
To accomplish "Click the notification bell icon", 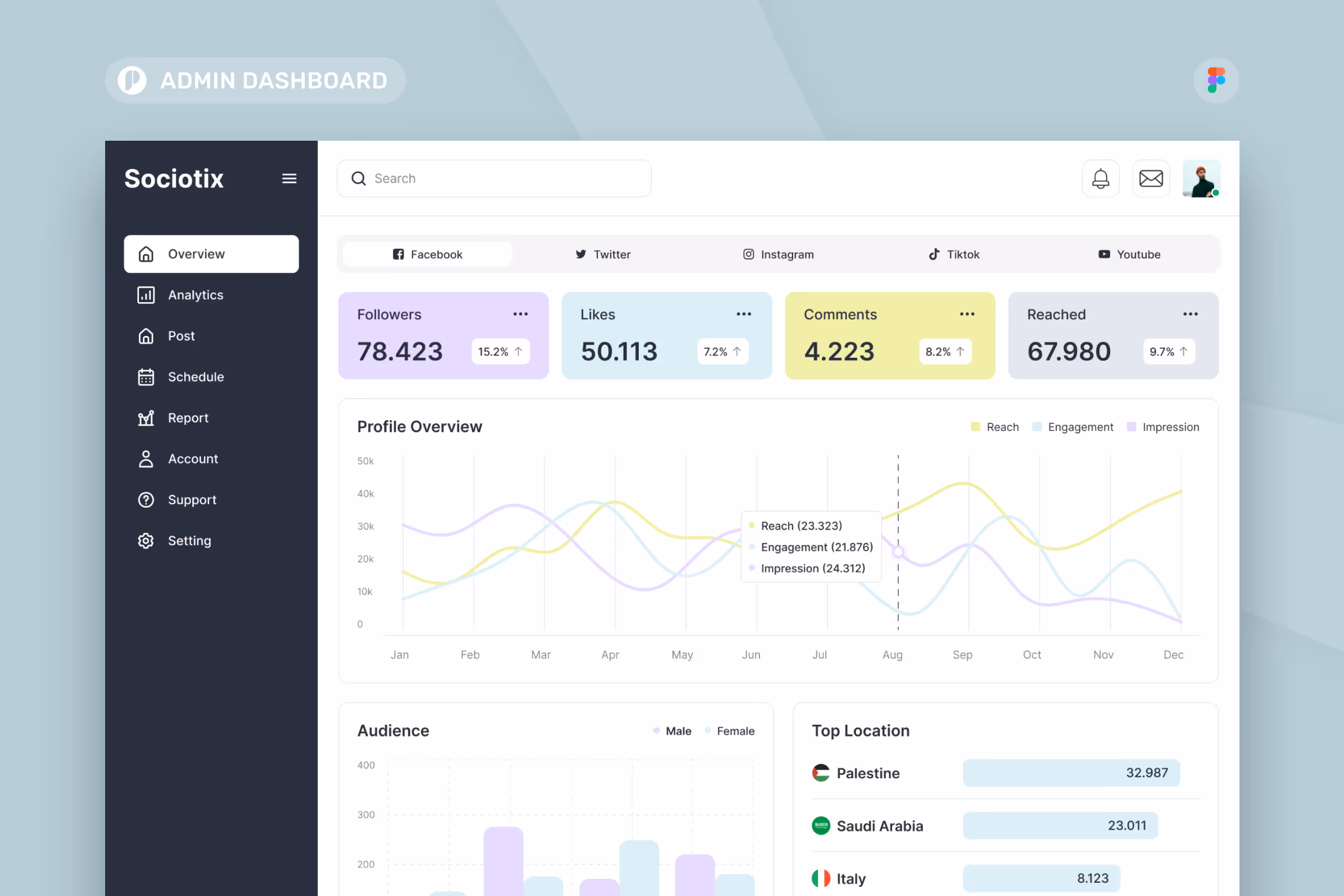I will point(1100,178).
